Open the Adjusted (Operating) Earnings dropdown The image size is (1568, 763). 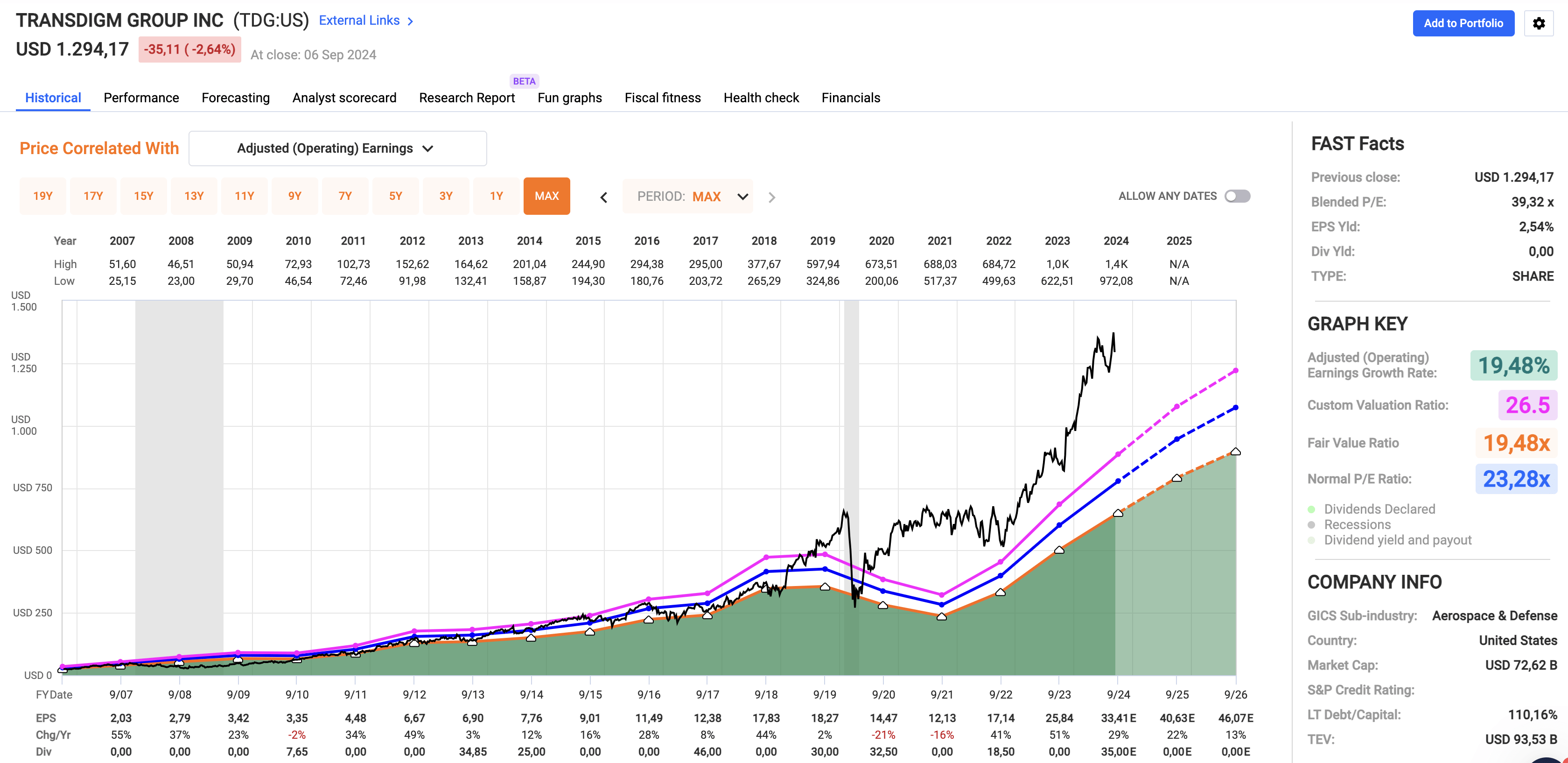(337, 148)
